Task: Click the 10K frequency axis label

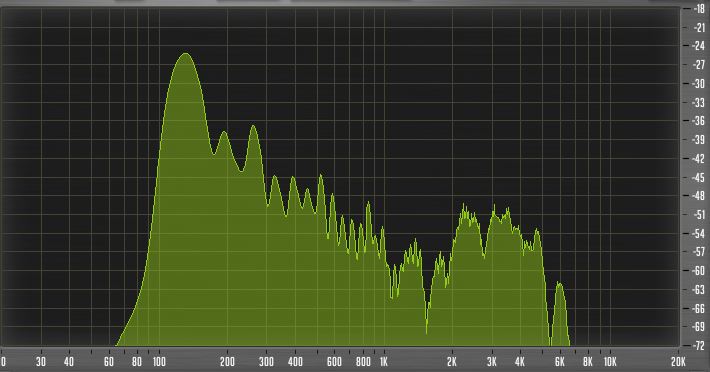Action: click(x=610, y=362)
